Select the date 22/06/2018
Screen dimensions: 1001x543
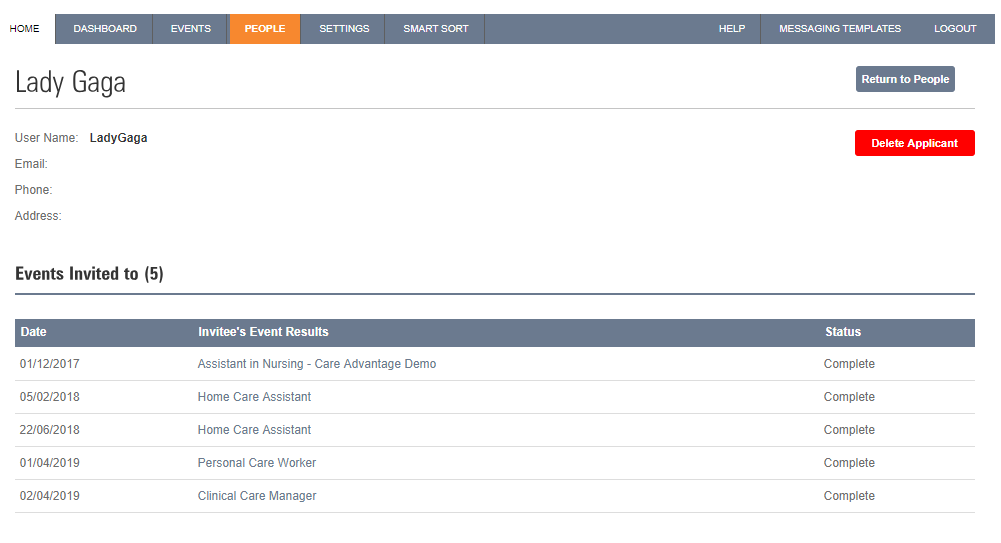pos(50,430)
